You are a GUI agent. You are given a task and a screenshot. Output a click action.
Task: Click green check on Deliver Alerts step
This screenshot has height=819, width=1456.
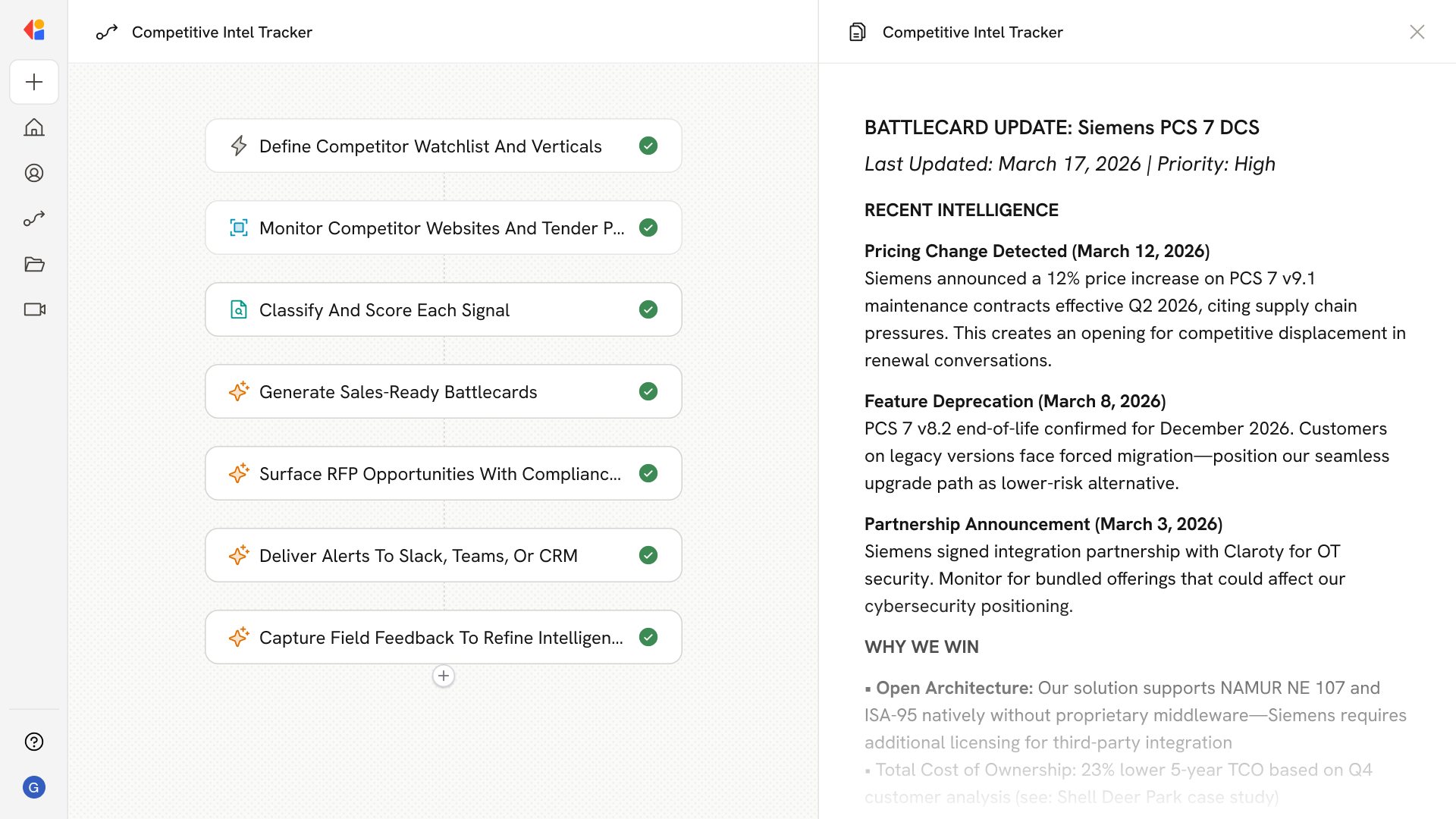(x=648, y=555)
